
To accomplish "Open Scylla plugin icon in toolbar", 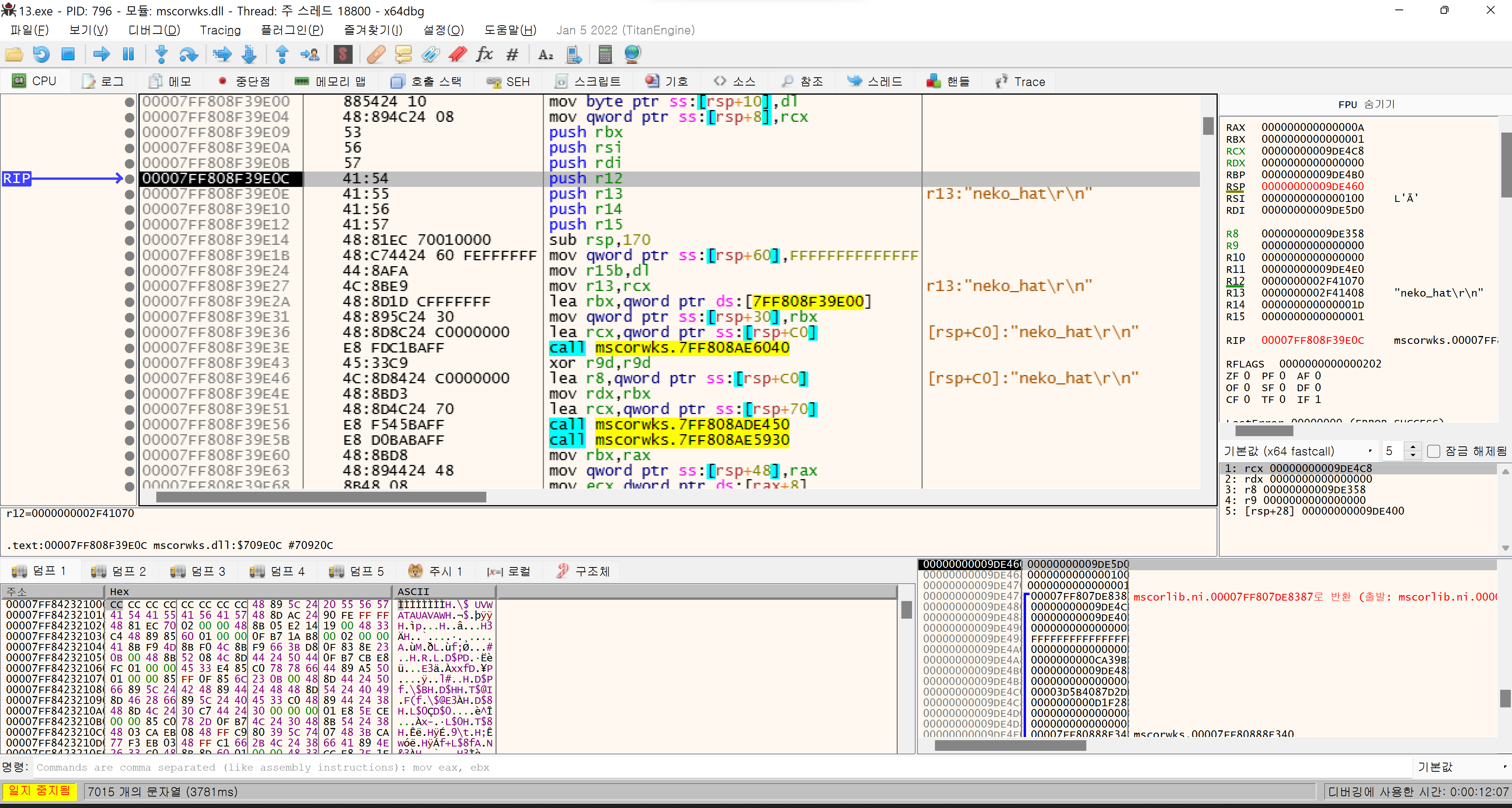I will 343,54.
